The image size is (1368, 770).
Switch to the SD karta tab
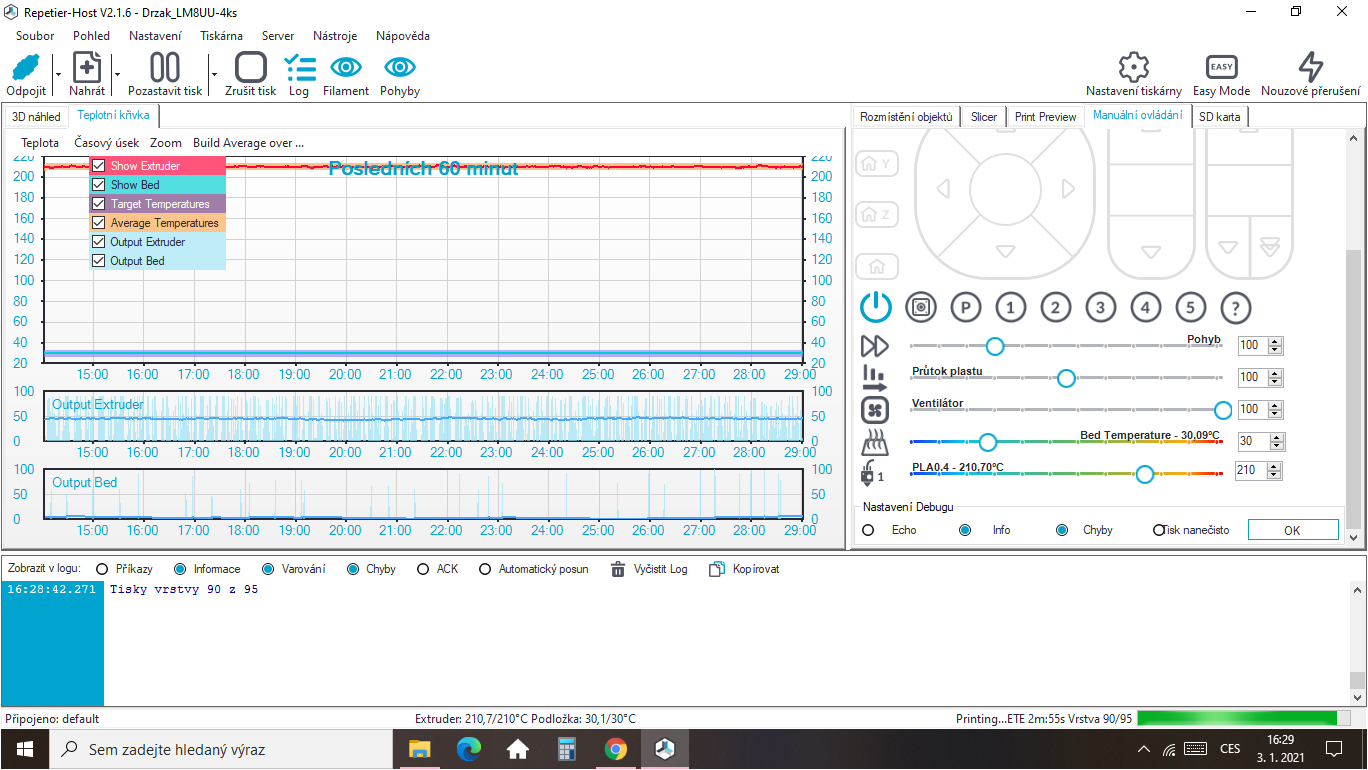(x=1219, y=117)
